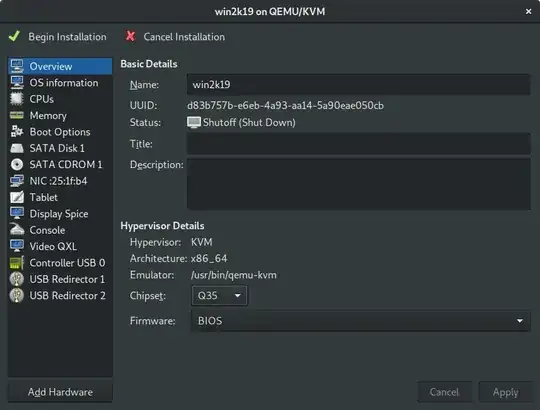Select the Memory module icon
The width and height of the screenshot is (540, 410).
pos(17,115)
